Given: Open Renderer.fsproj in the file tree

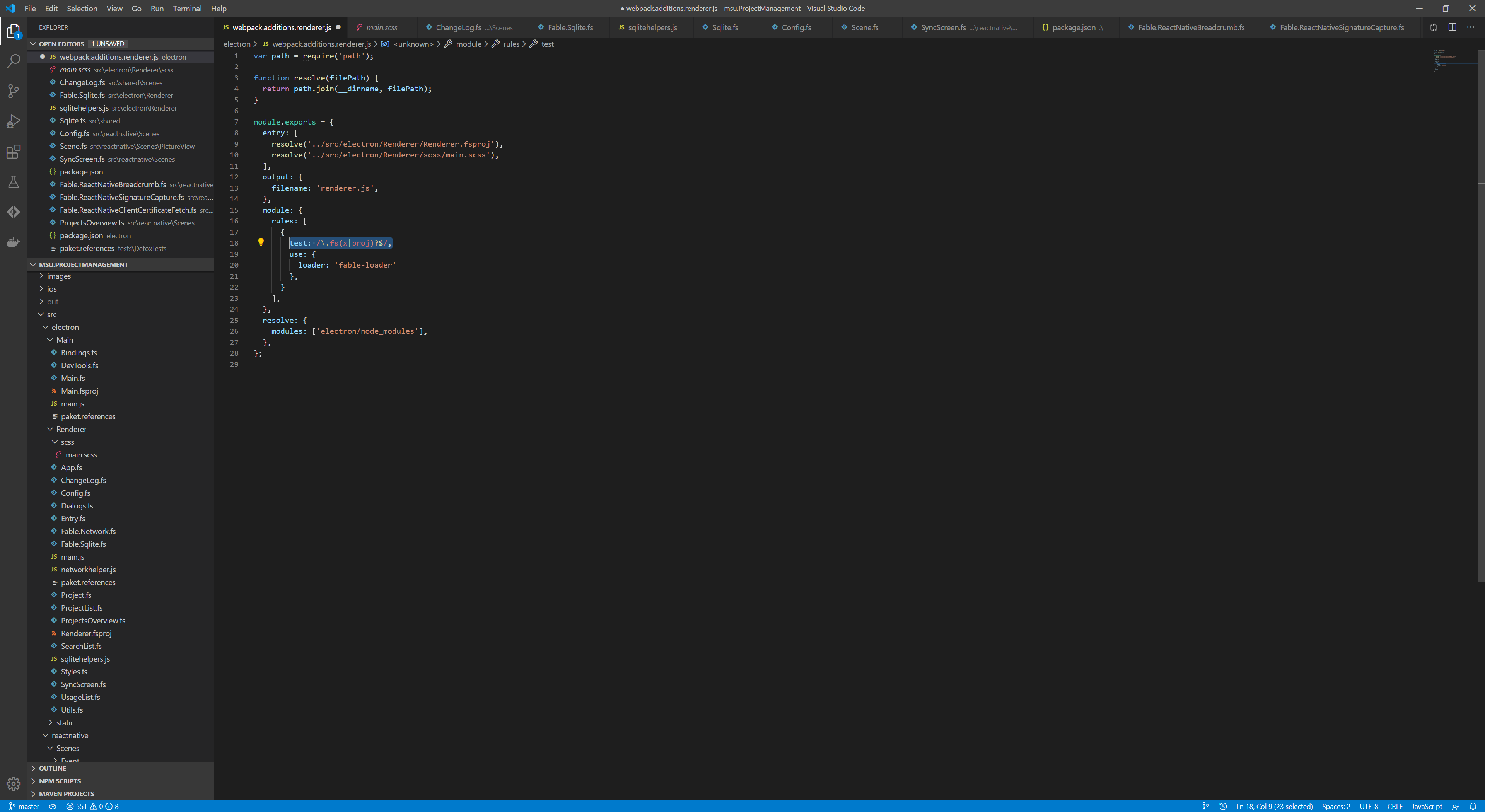Looking at the screenshot, I should coord(86,633).
